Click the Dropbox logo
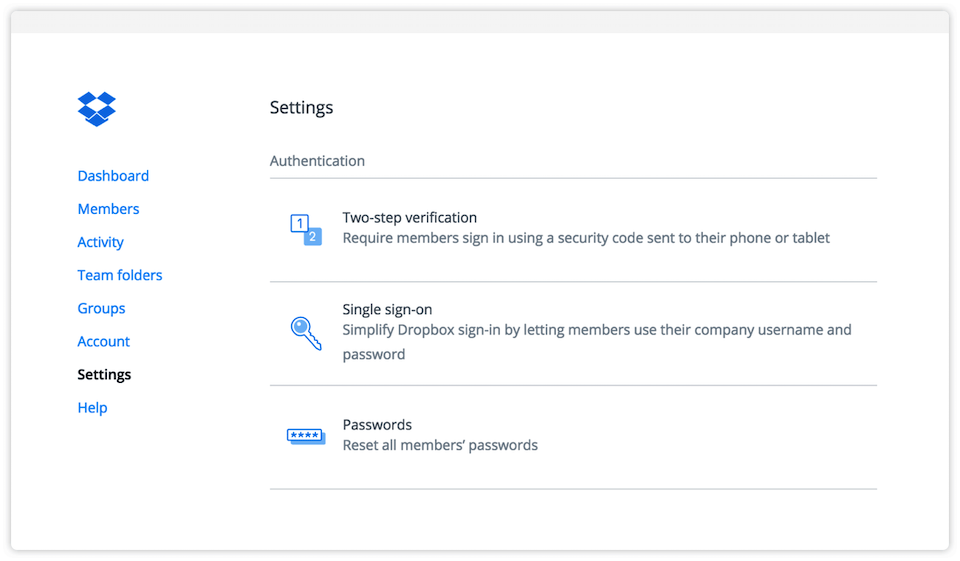960x561 pixels. click(97, 108)
